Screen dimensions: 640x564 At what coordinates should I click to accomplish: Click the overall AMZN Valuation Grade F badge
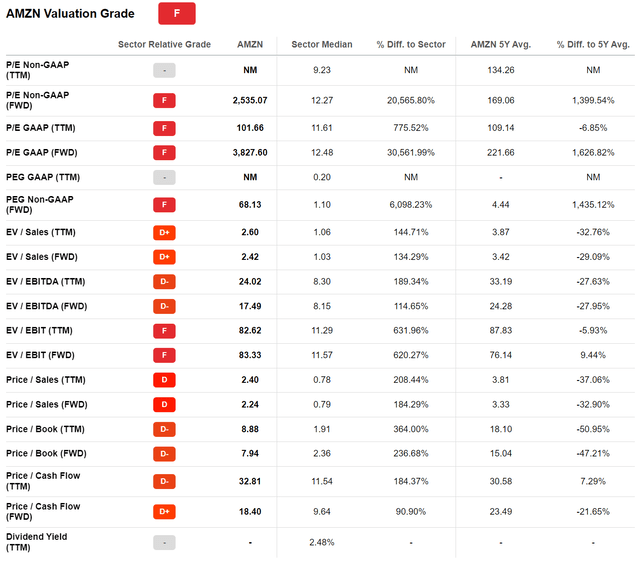click(x=177, y=13)
